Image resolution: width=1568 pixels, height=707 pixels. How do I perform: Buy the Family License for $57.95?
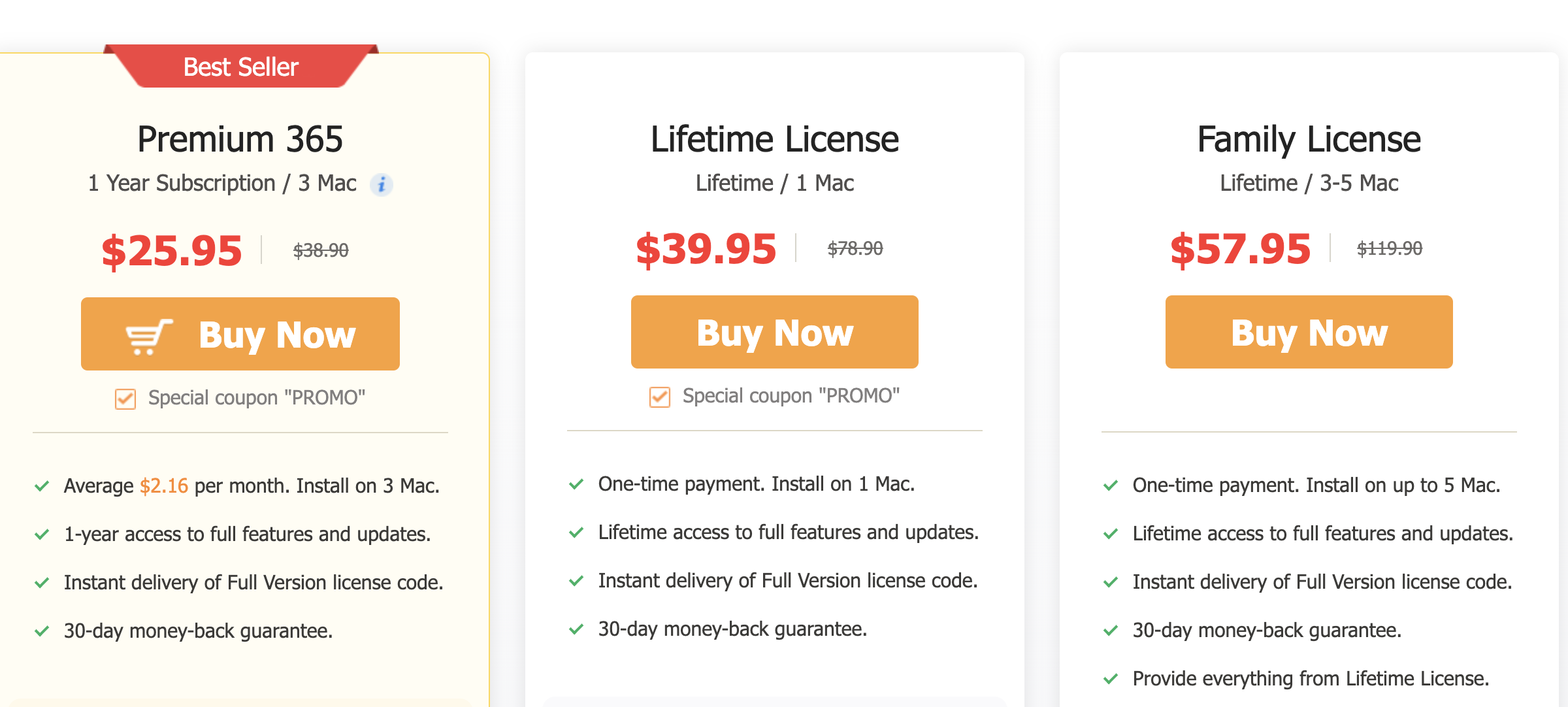[1309, 332]
